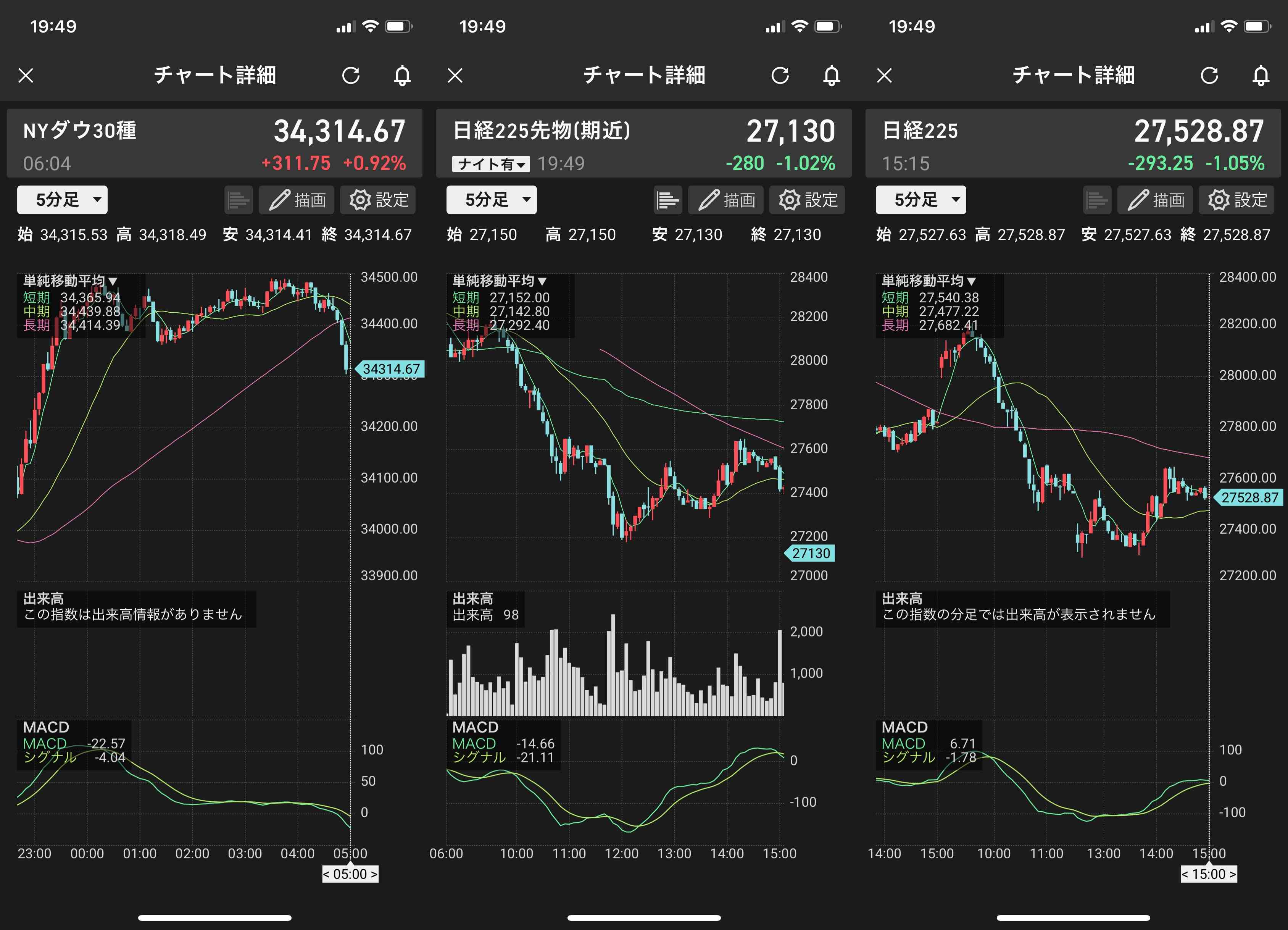
Task: Close the 日経225先物 chart detail screen
Action: [x=455, y=75]
